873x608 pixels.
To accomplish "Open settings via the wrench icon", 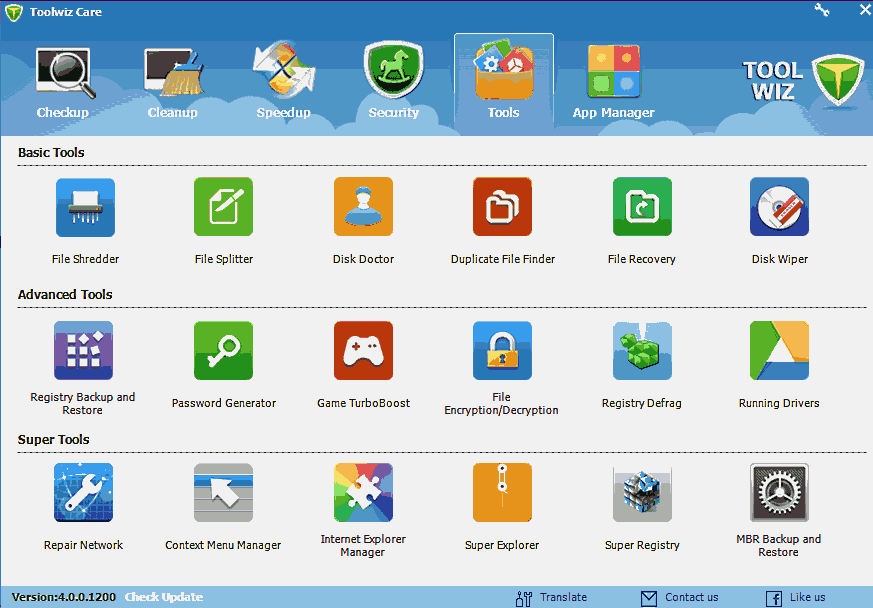I will coord(822,9).
